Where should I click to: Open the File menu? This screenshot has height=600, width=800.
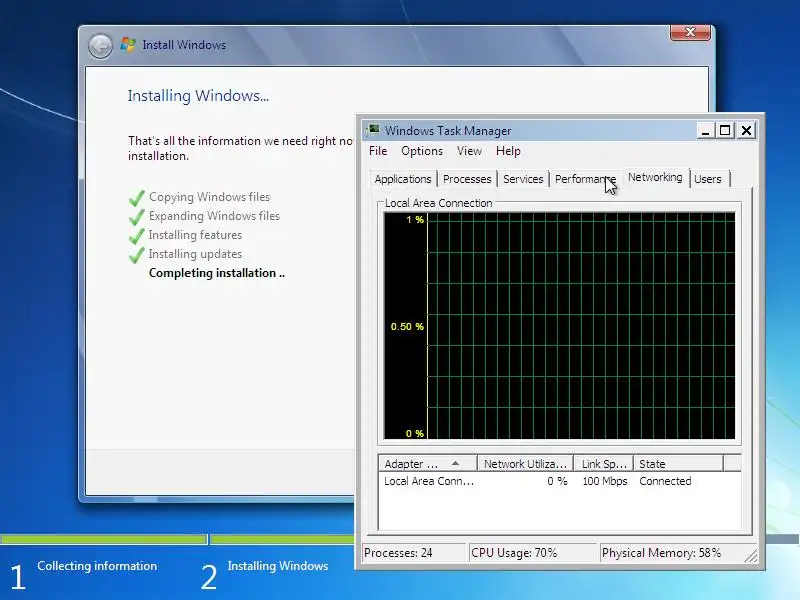[378, 151]
